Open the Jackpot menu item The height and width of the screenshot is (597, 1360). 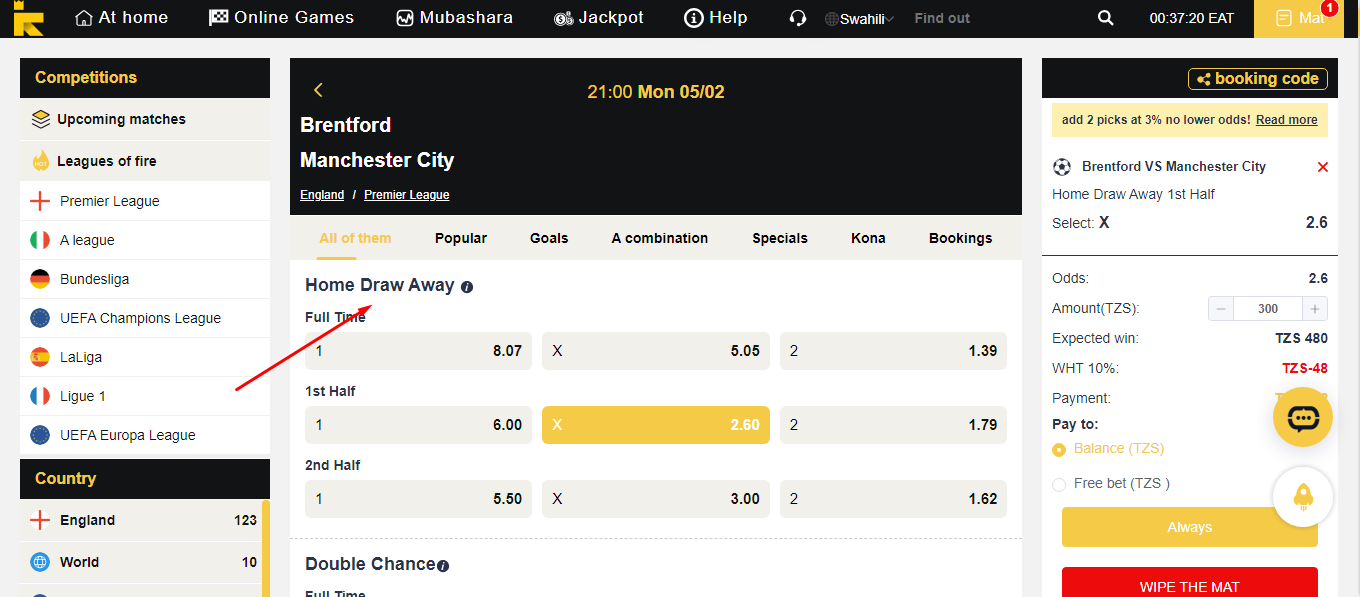[598, 18]
